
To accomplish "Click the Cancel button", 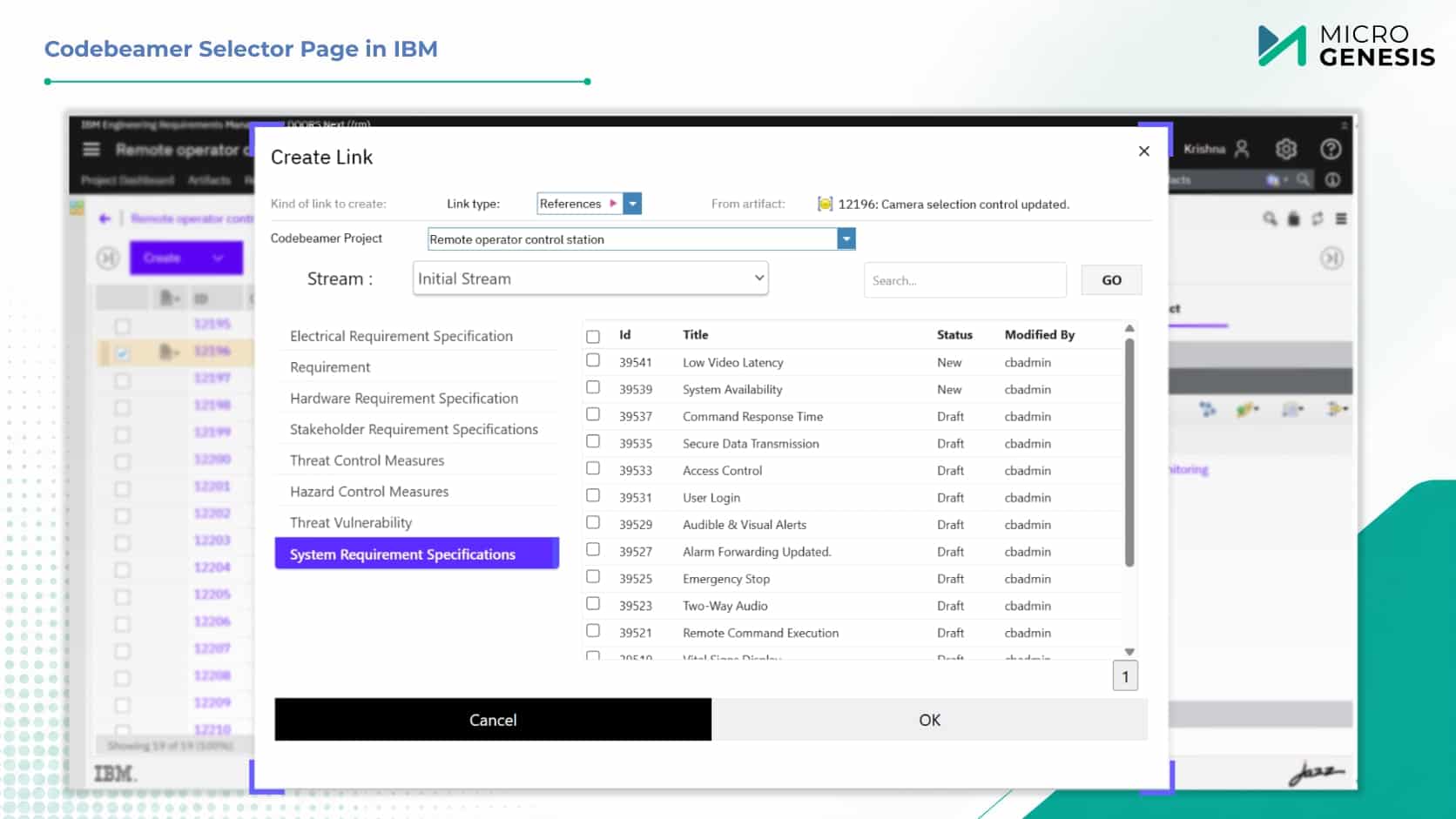I will click(x=493, y=720).
